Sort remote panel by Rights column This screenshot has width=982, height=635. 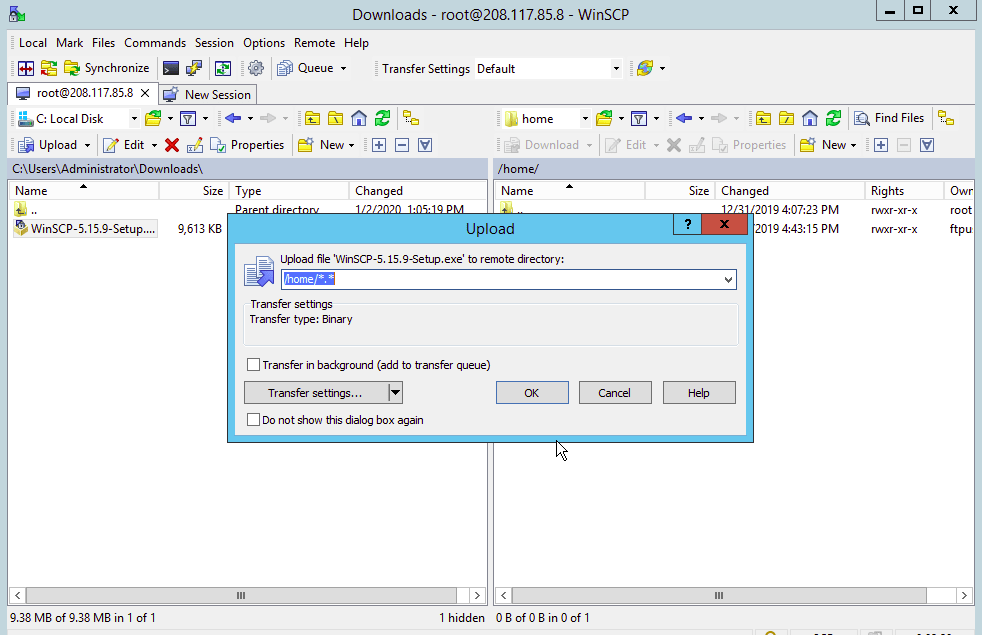[x=904, y=190]
